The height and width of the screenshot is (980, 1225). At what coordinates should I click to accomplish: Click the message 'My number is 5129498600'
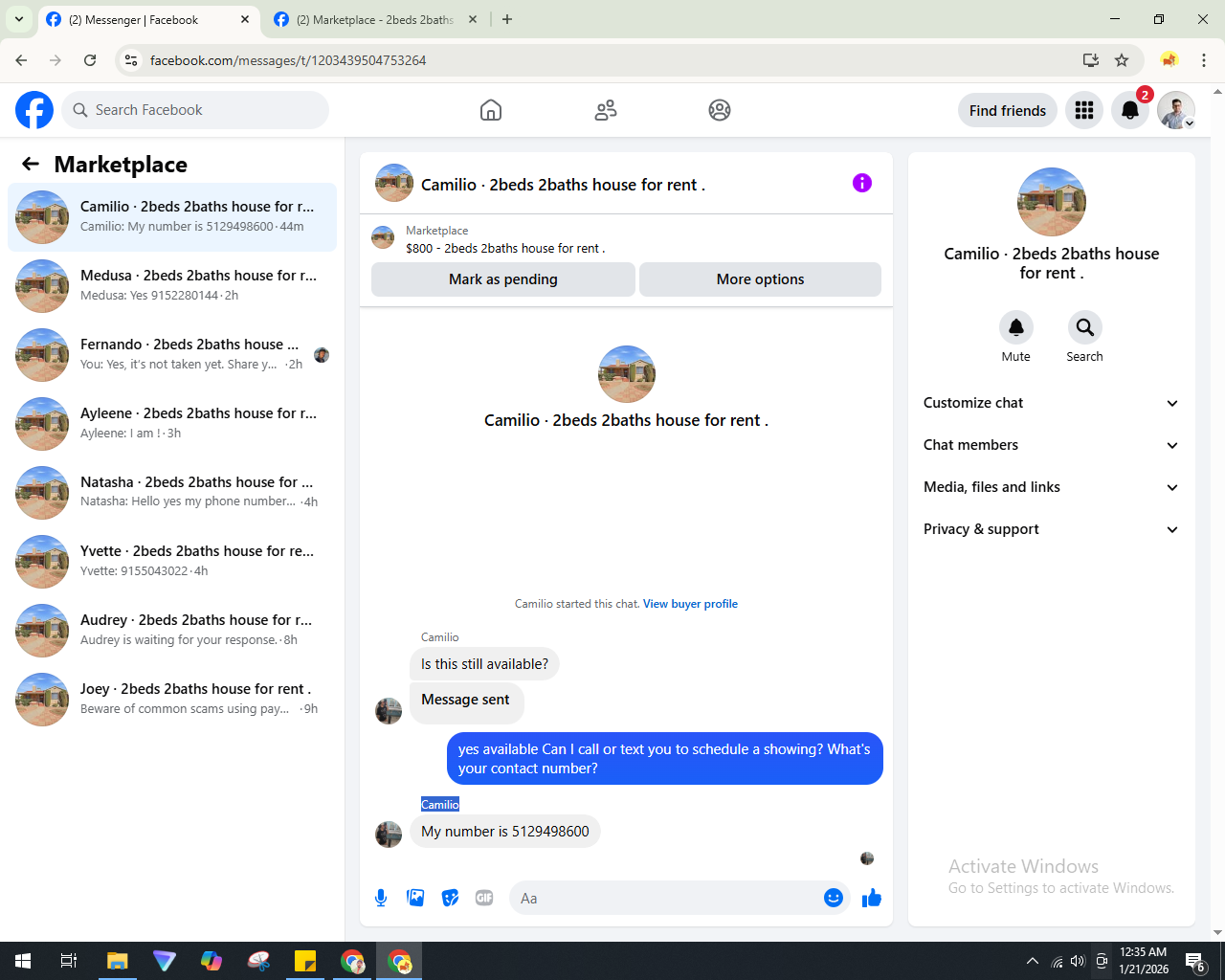pos(505,832)
